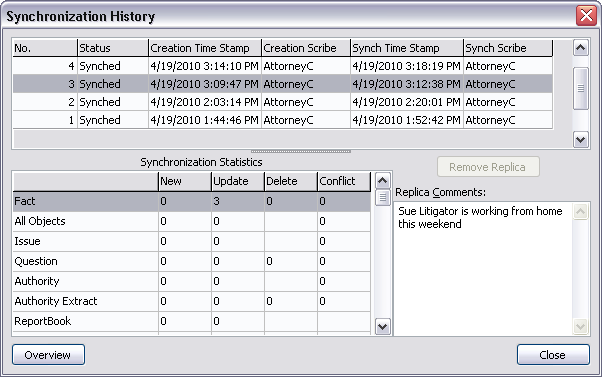Click Replica Comments scroll down arrow

pos(580,327)
